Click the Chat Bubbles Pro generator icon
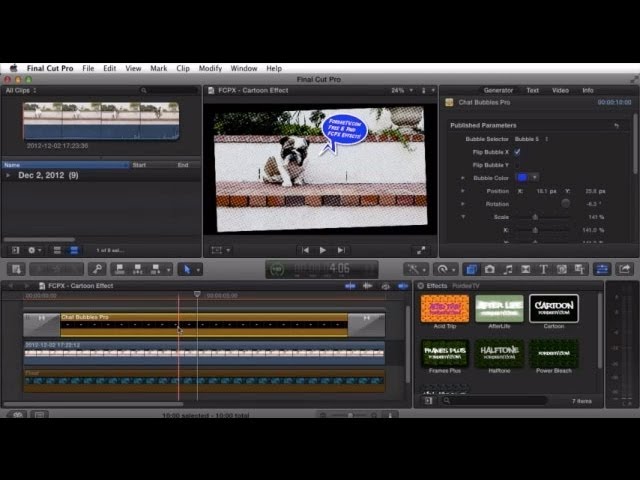 click(449, 102)
